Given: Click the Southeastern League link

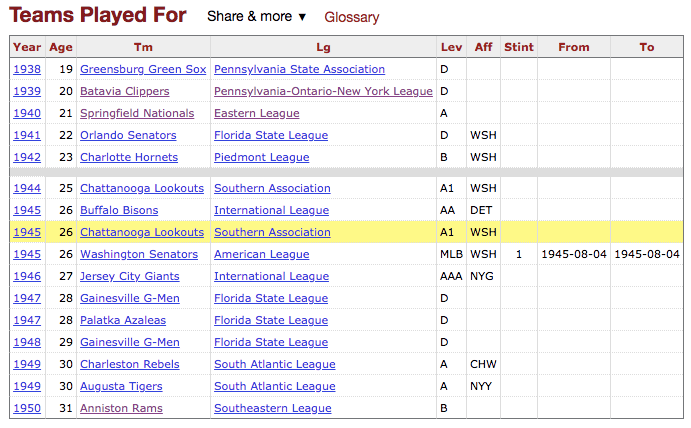Looking at the screenshot, I should [x=272, y=408].
